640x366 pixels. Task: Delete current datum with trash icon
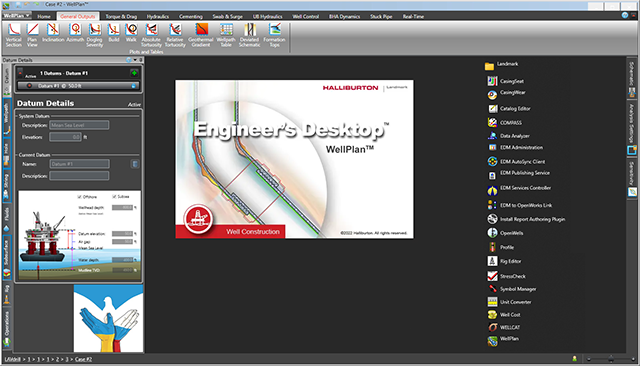[135, 164]
